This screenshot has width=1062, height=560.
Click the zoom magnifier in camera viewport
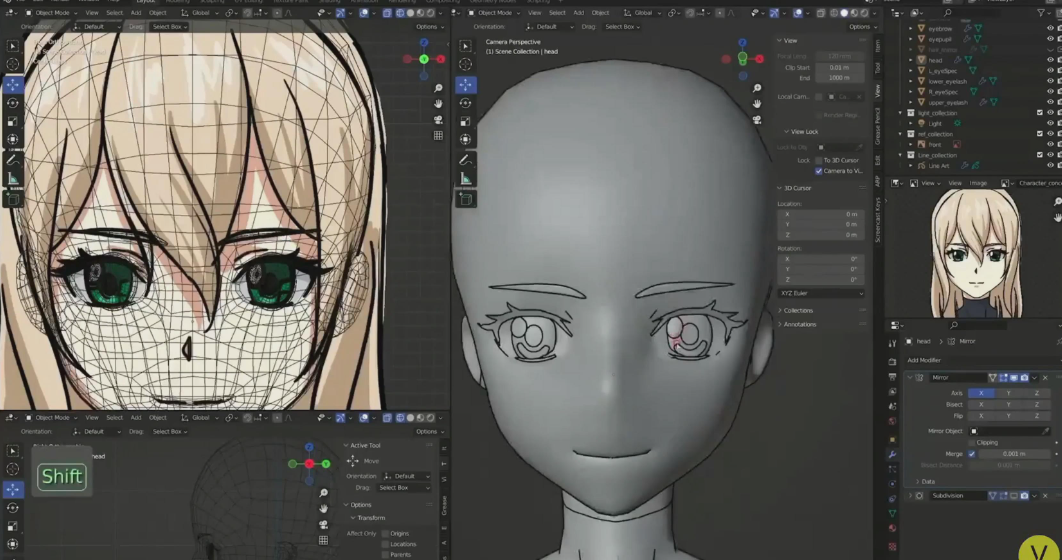(x=757, y=88)
